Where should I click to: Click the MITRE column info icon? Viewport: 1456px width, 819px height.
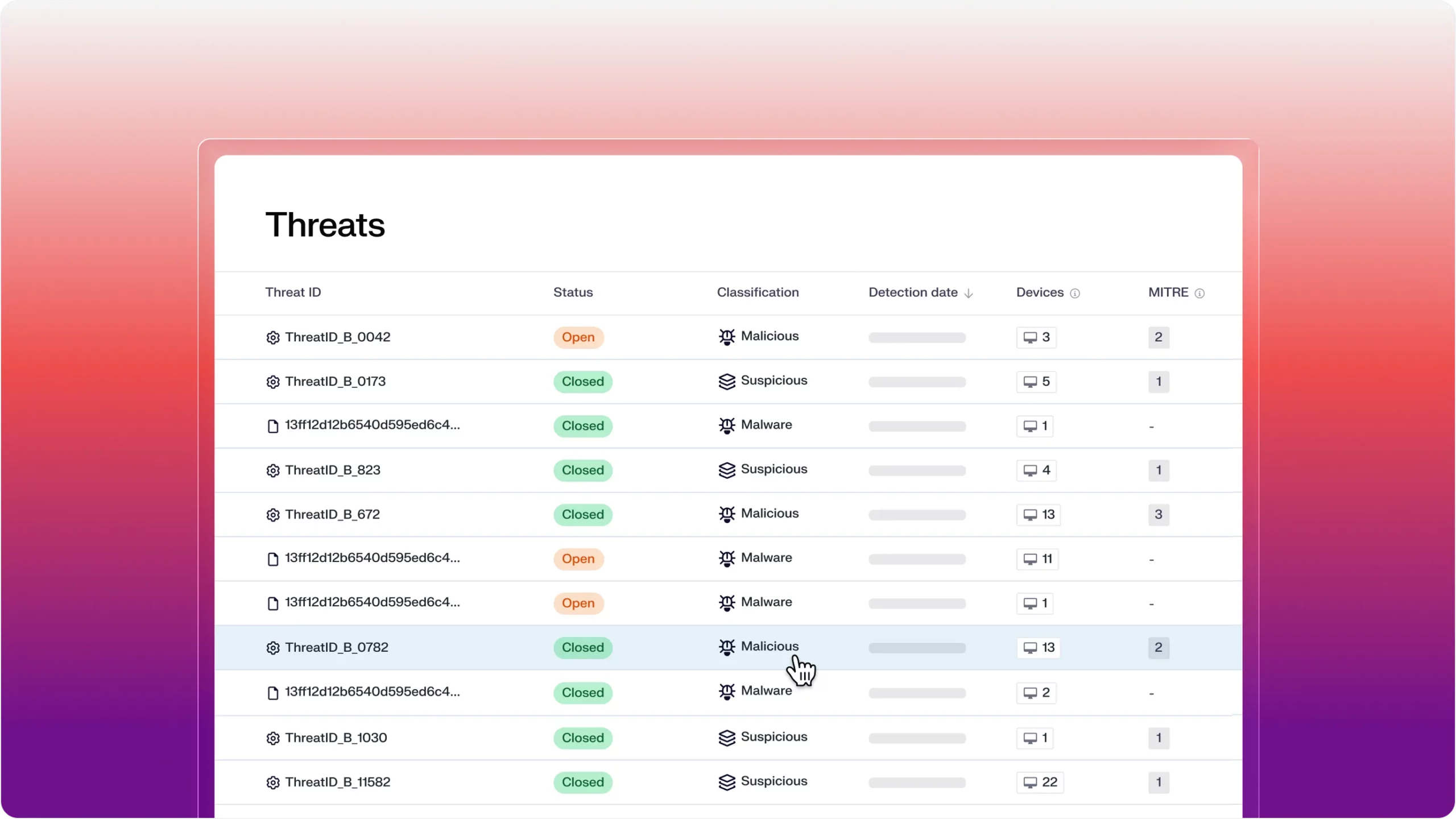tap(1199, 293)
